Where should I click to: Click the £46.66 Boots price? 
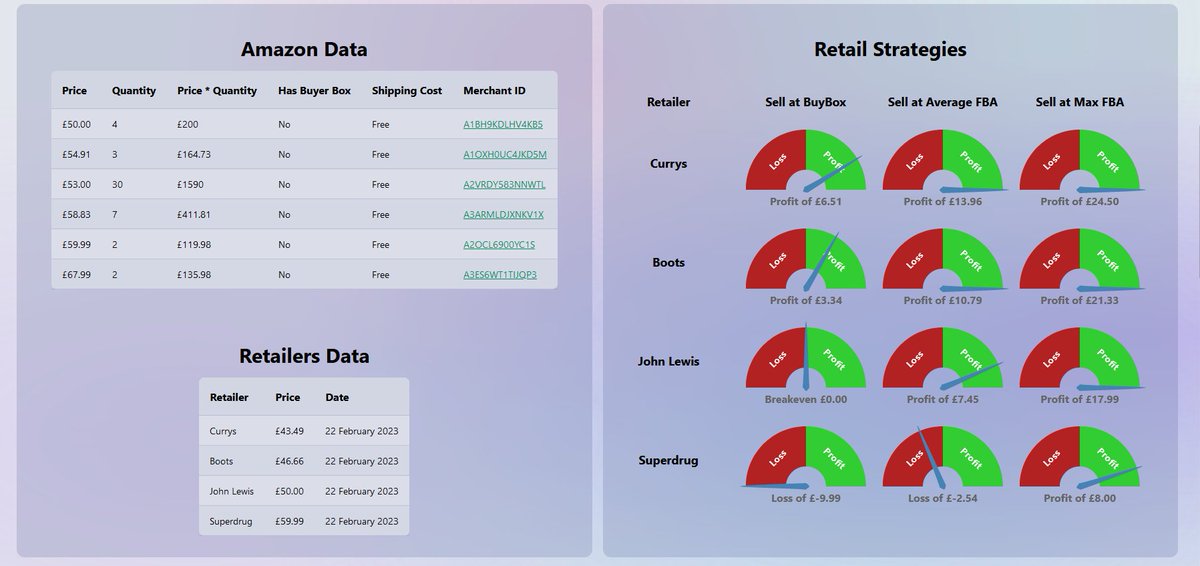click(289, 461)
